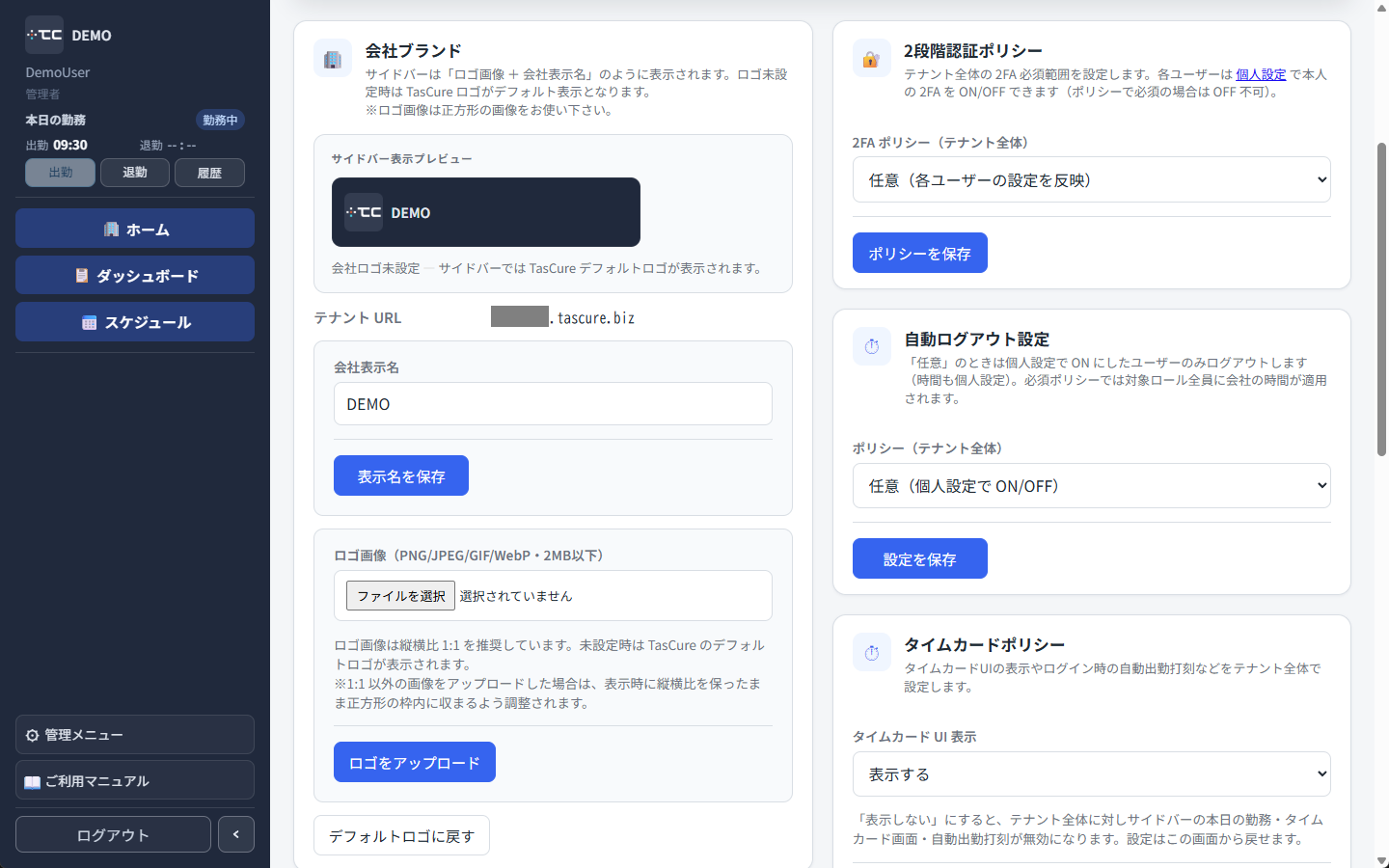Click the timer icon beside タイムカードポリシー
This screenshot has height=868, width=1389.
point(871,653)
